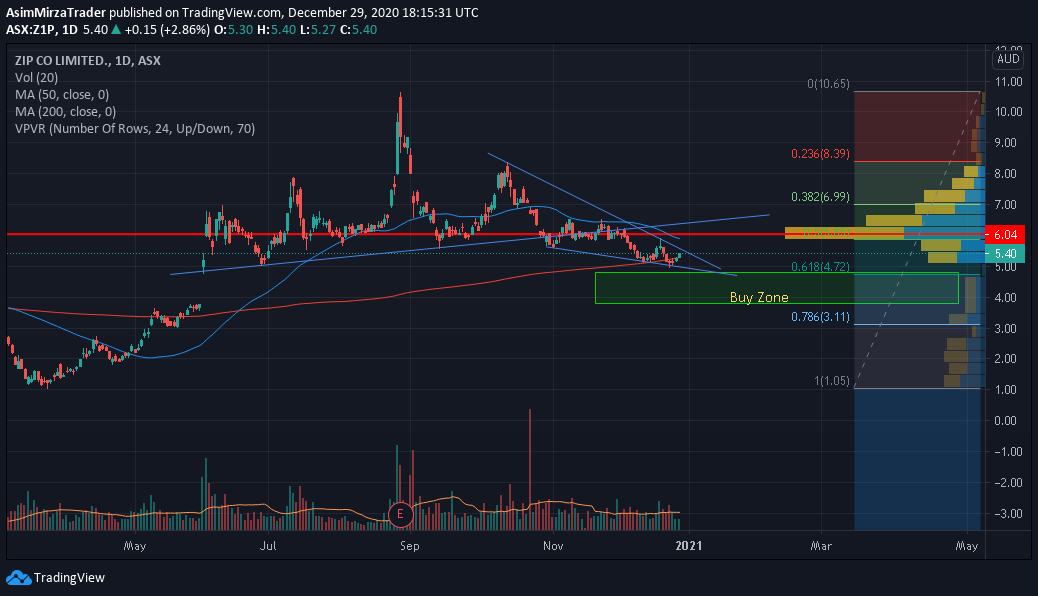
Task: Click the 'Sep' time axis label
Action: point(409,546)
